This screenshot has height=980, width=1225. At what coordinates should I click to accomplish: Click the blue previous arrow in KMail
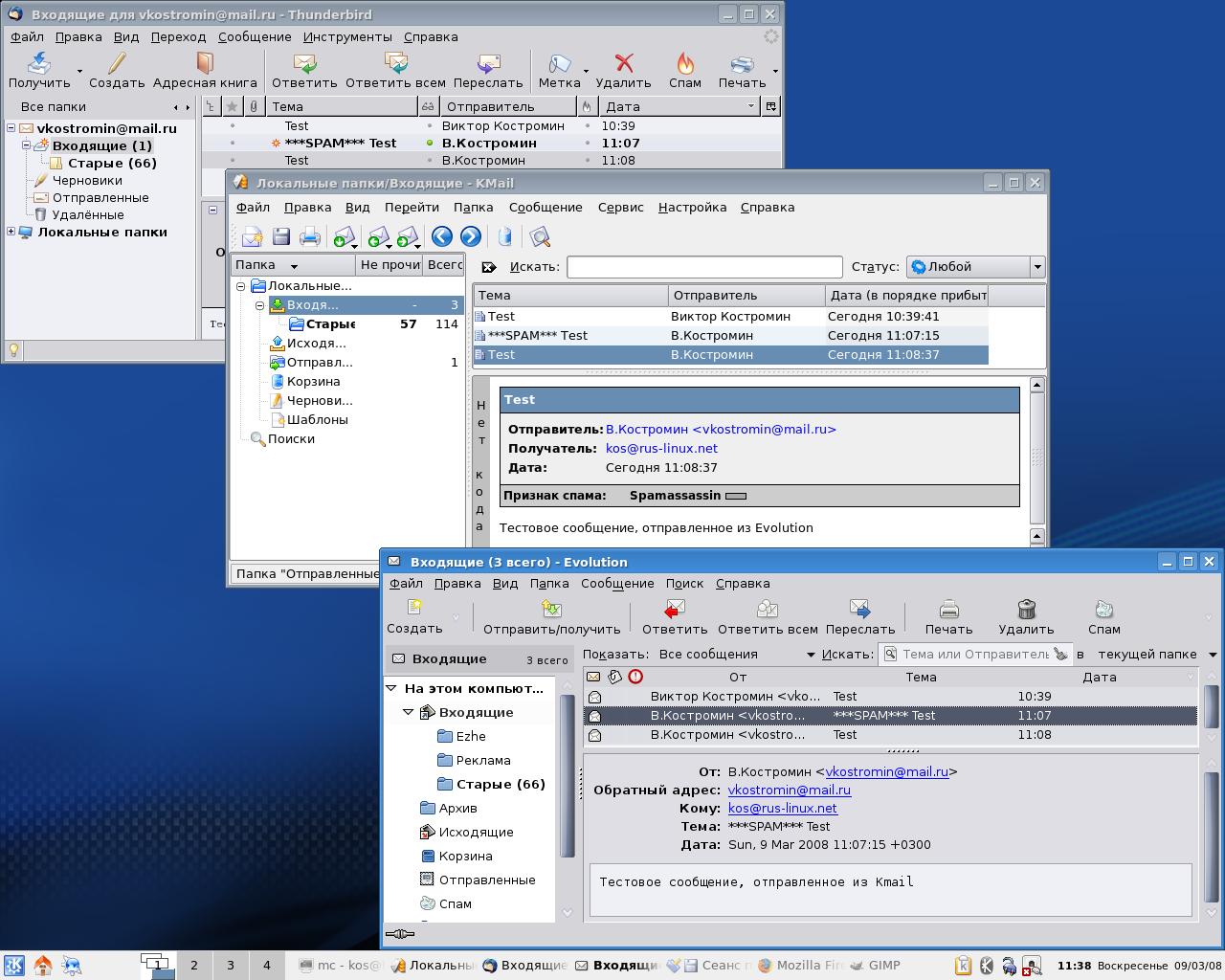[x=441, y=236]
